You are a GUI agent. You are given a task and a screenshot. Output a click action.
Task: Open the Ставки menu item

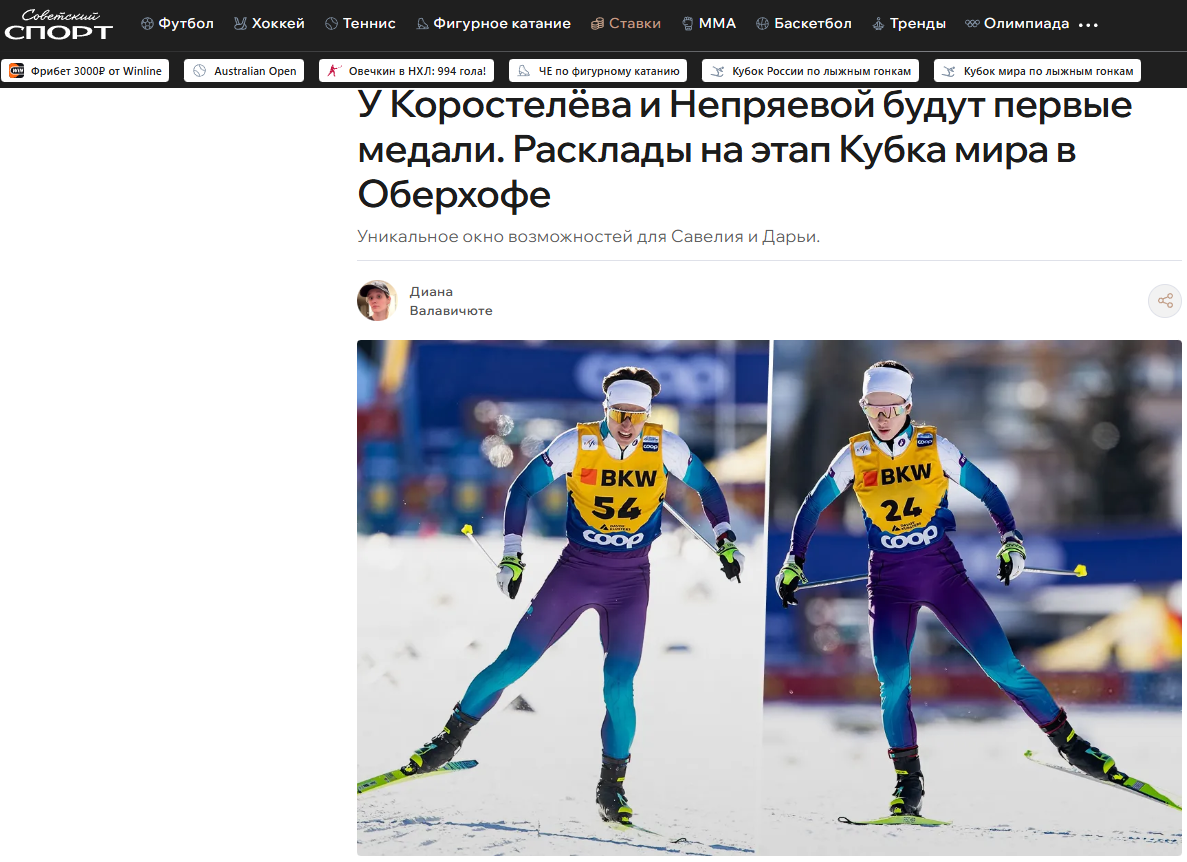coord(625,24)
